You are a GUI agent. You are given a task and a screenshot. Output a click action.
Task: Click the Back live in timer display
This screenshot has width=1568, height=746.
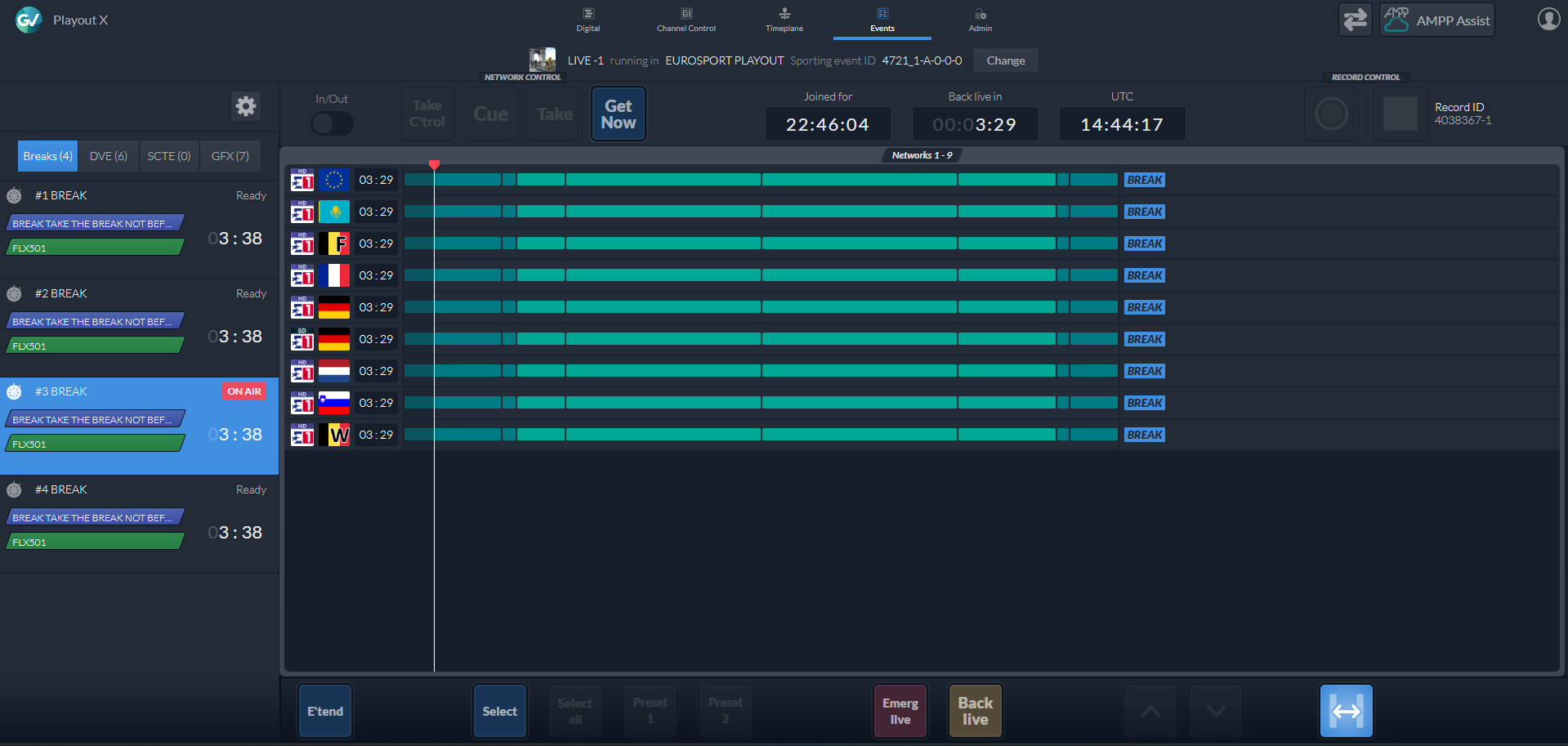975,124
